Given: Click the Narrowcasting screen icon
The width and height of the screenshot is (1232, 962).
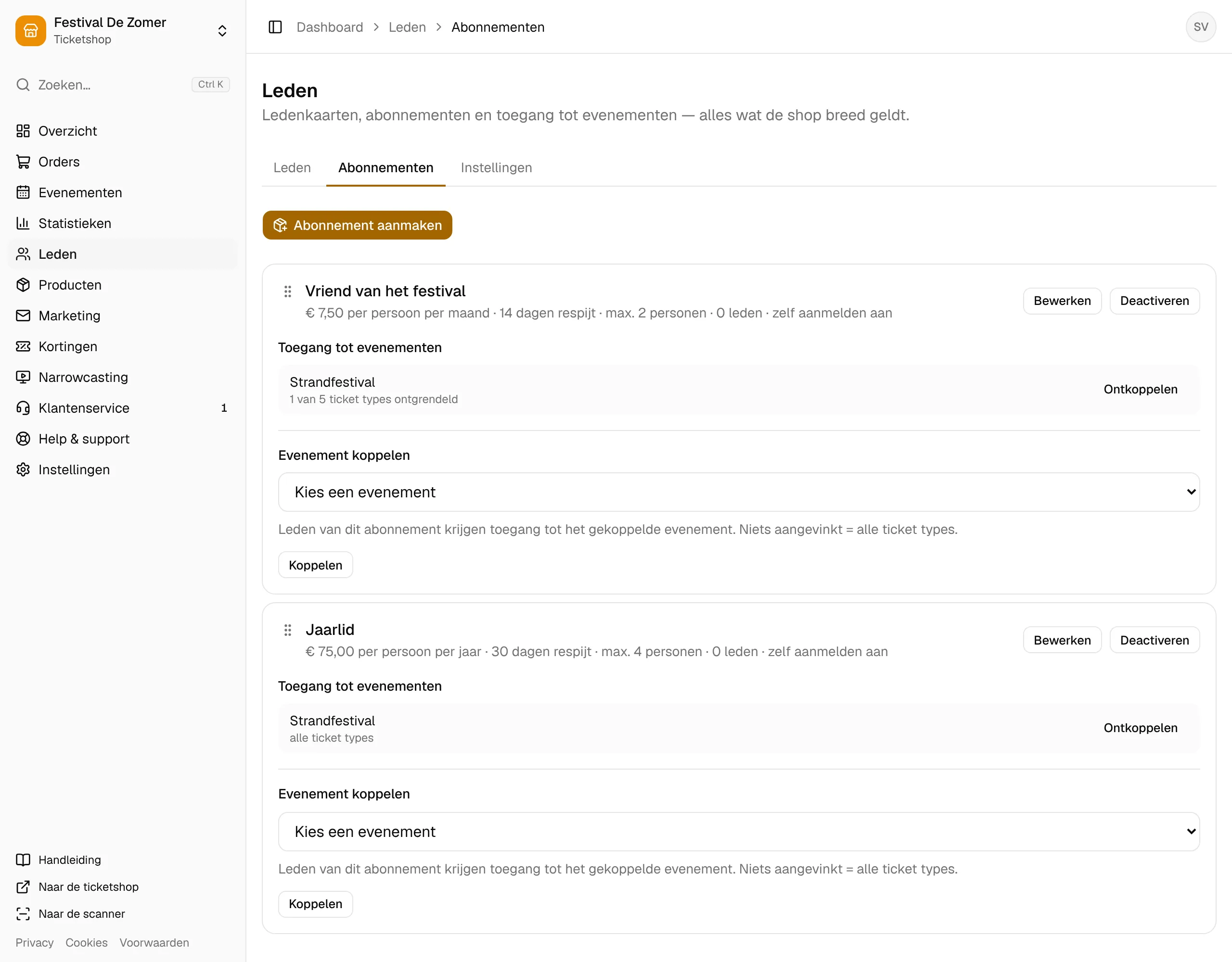Looking at the screenshot, I should (23, 377).
